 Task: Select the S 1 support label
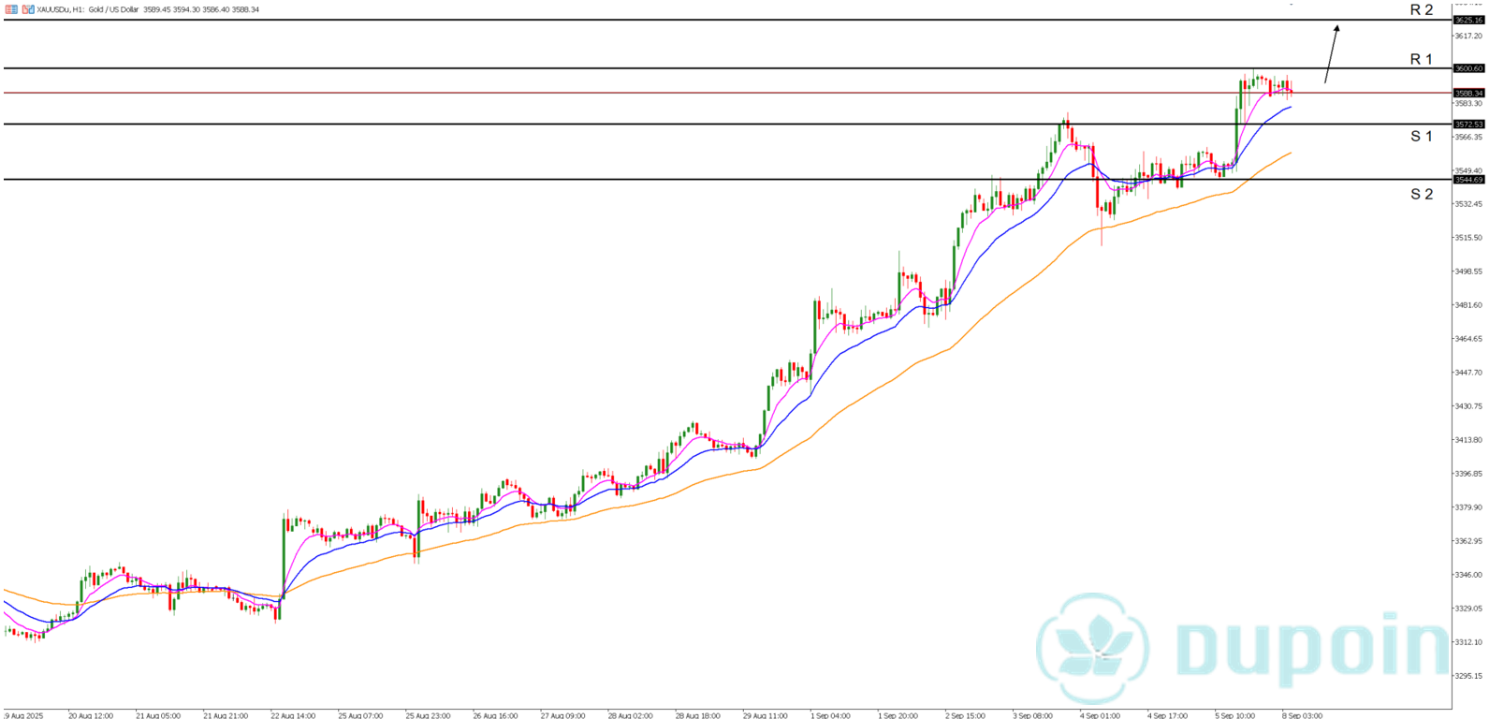pyautogui.click(x=1421, y=136)
